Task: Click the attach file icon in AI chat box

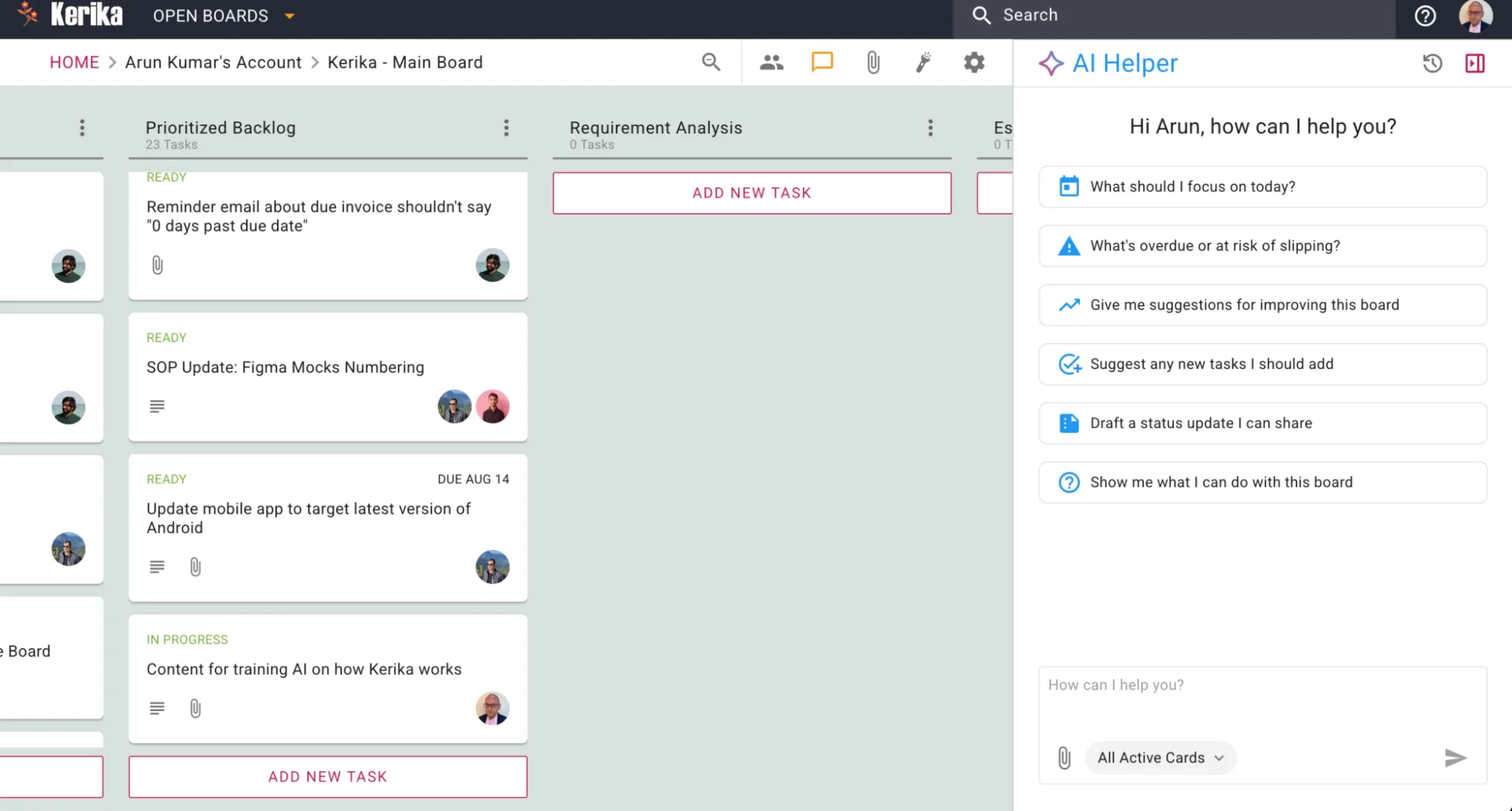Action: (1064, 757)
